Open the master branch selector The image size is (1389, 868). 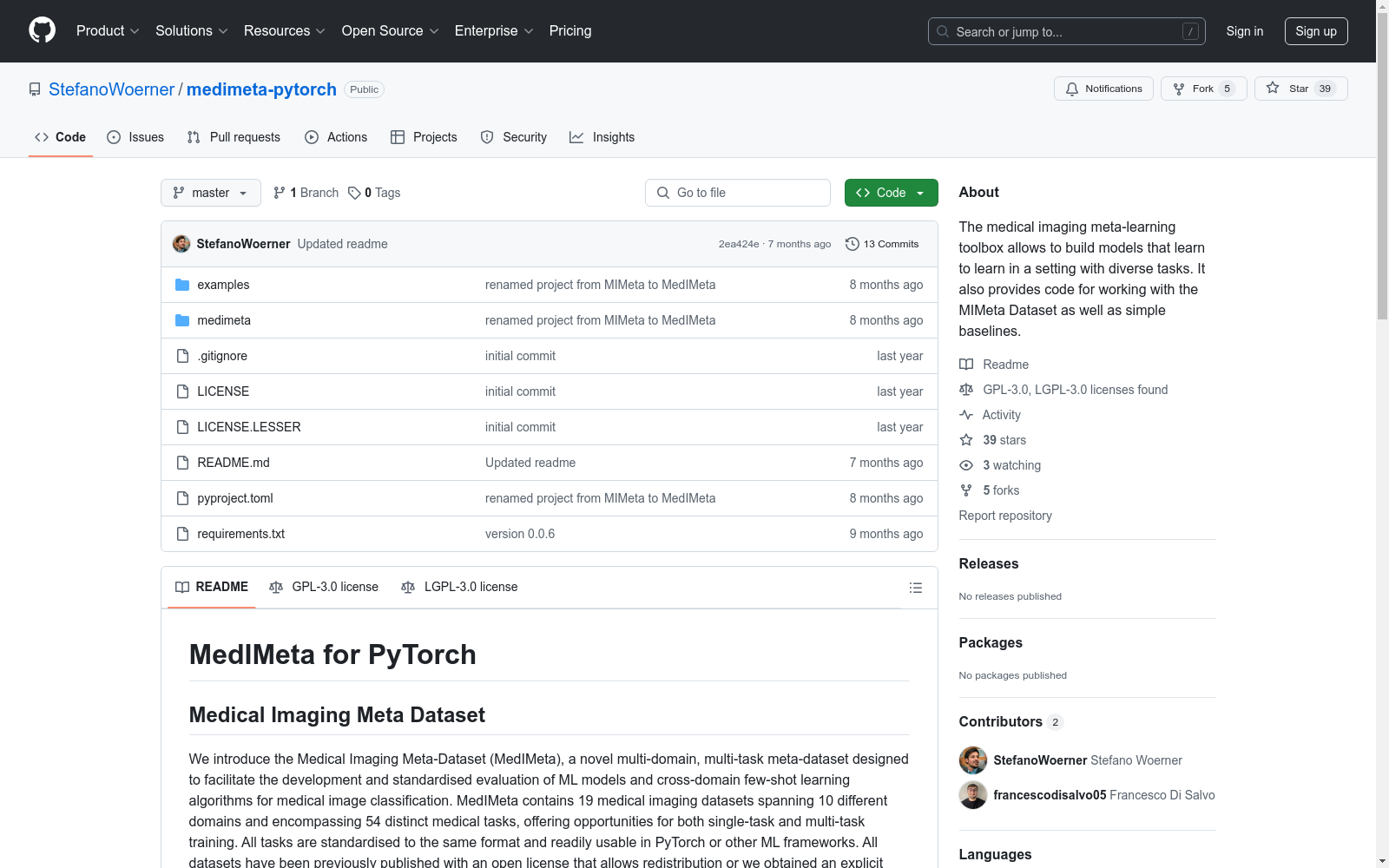pos(211,193)
